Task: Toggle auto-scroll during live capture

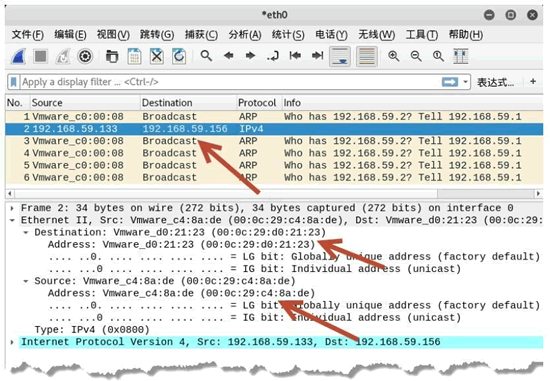Action: pos(340,56)
